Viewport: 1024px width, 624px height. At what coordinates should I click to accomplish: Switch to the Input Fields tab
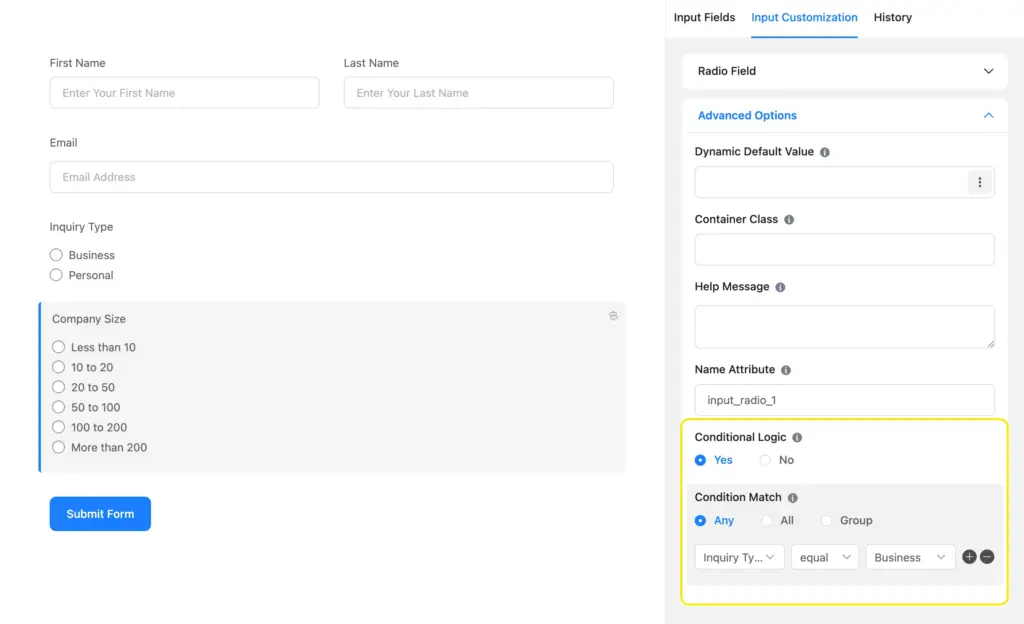[704, 18]
